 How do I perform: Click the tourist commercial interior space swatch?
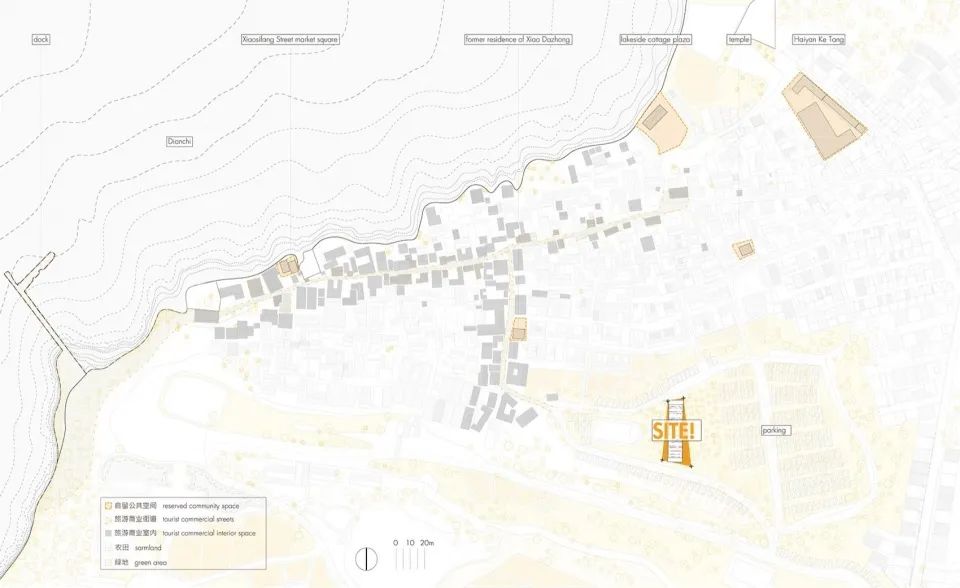tap(109, 533)
